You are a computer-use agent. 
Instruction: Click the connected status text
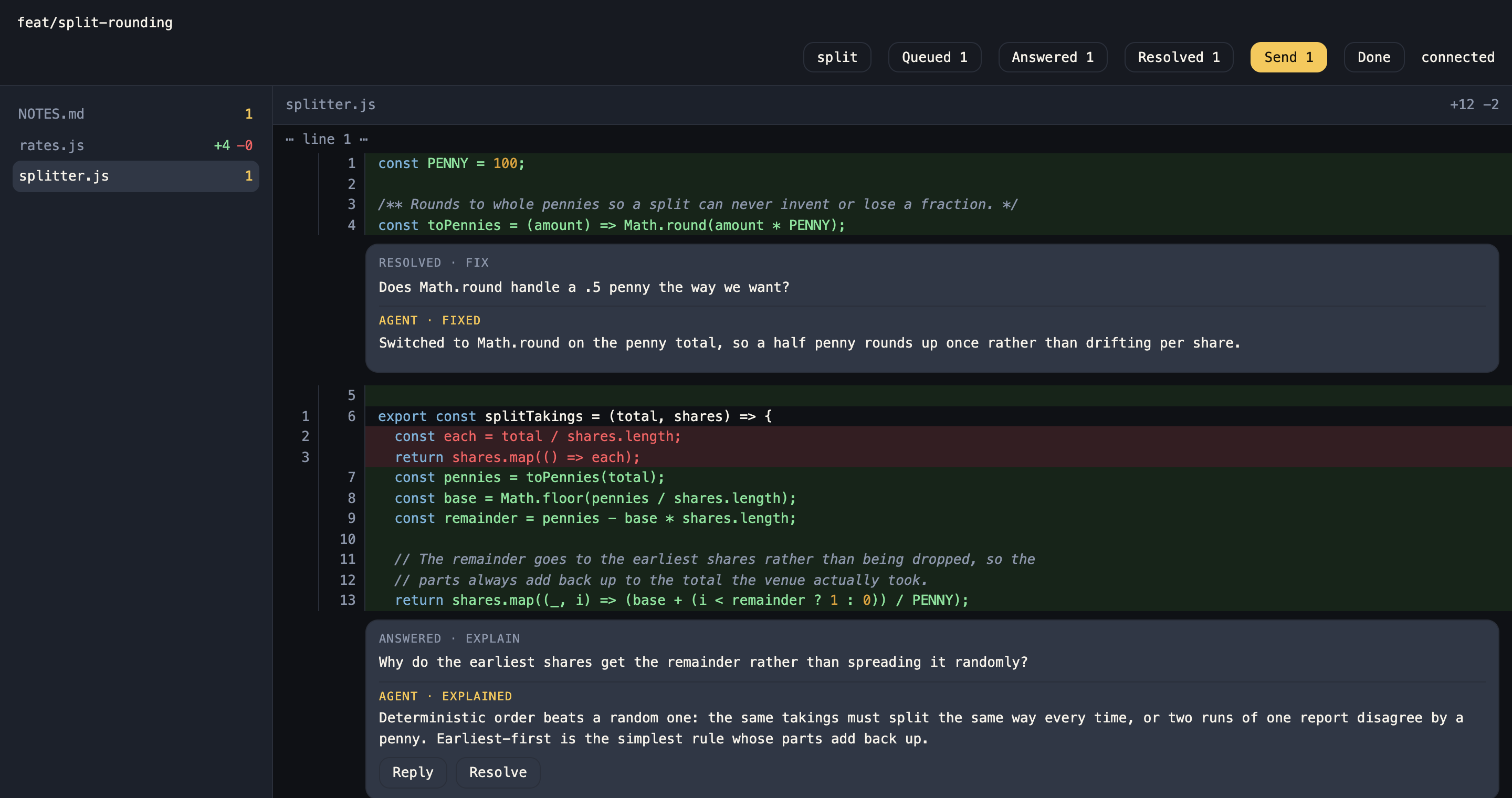(1457, 57)
